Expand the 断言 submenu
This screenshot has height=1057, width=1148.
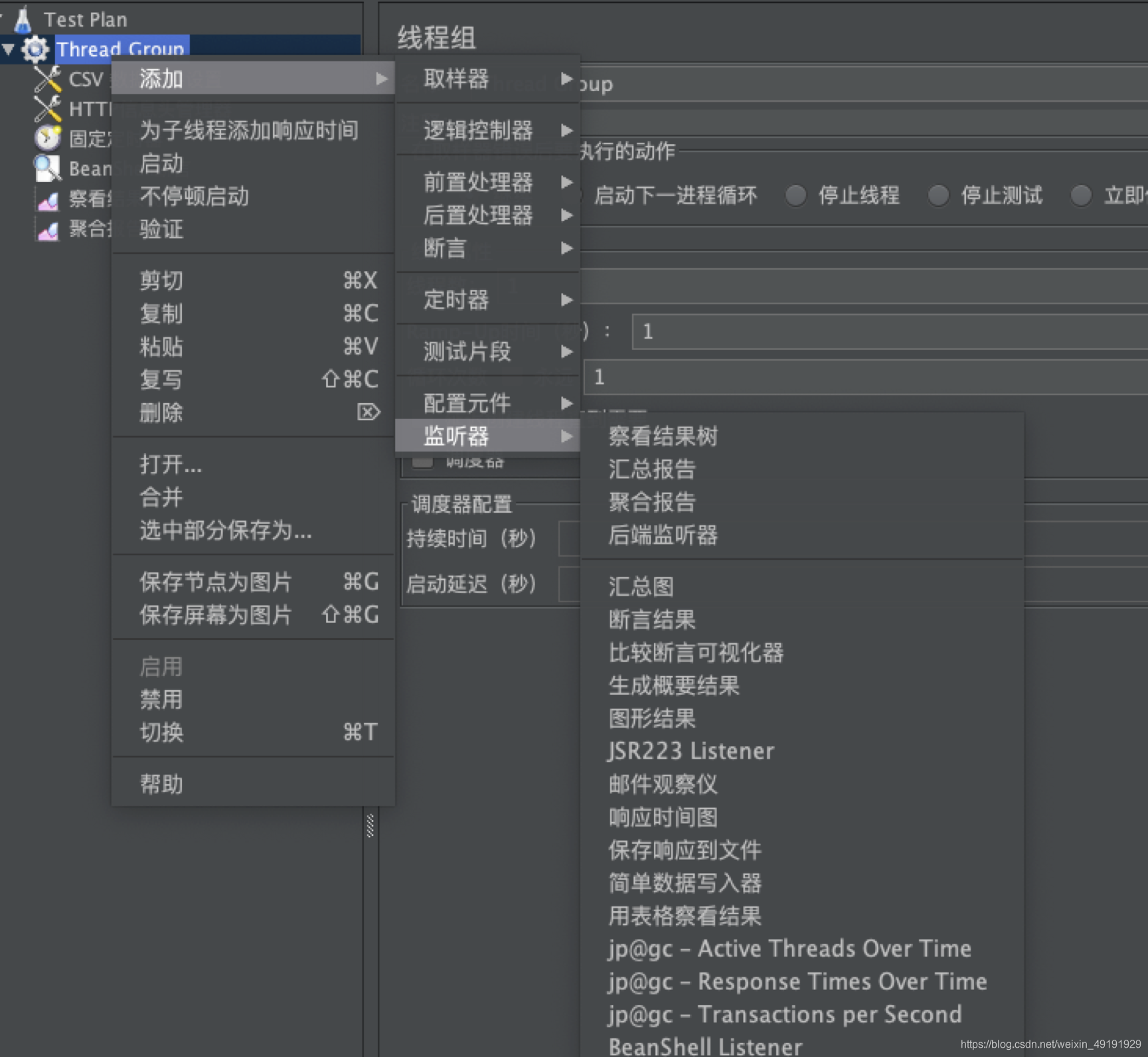pos(488,248)
